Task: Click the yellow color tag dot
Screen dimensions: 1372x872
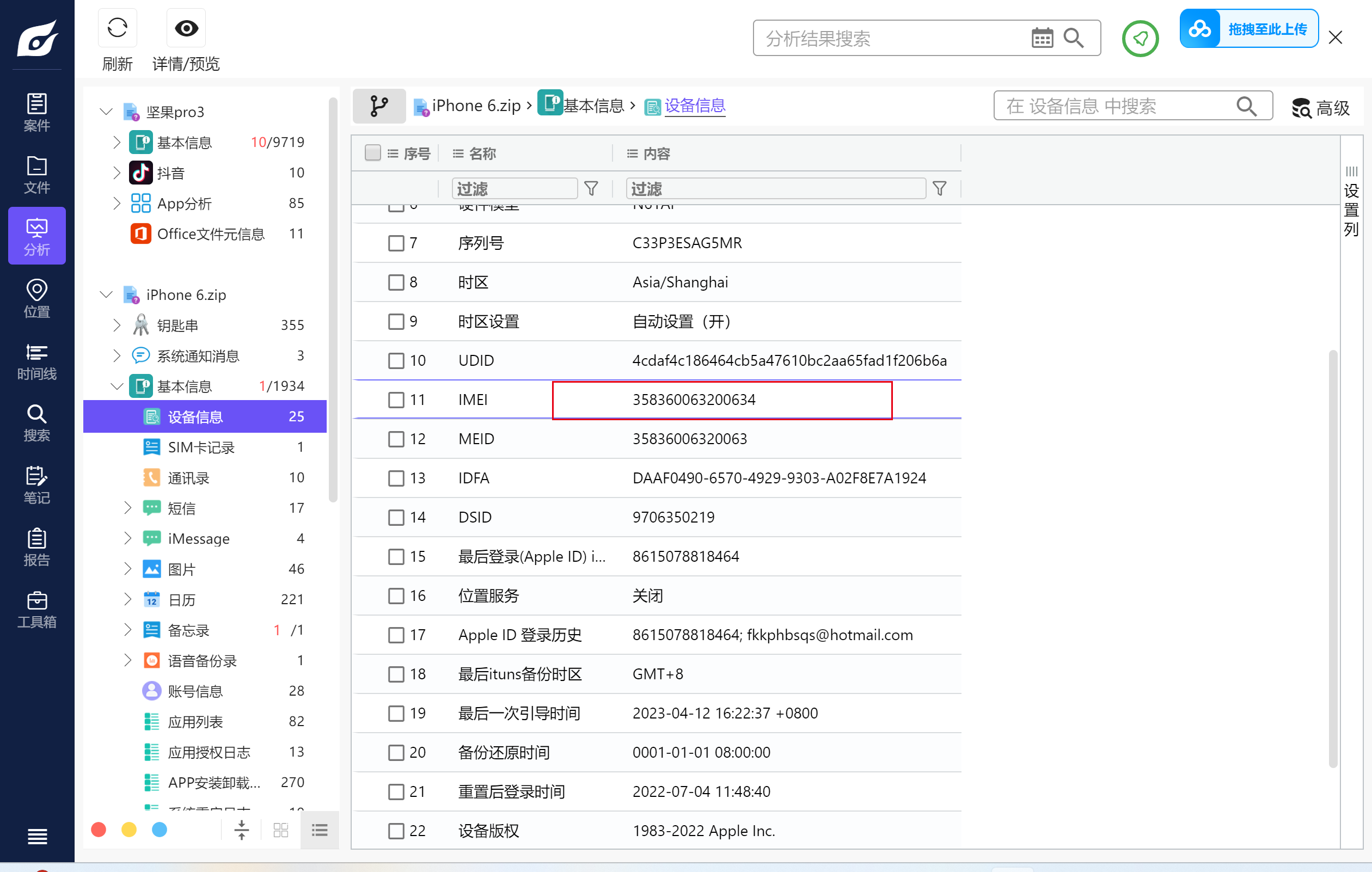Action: (130, 830)
